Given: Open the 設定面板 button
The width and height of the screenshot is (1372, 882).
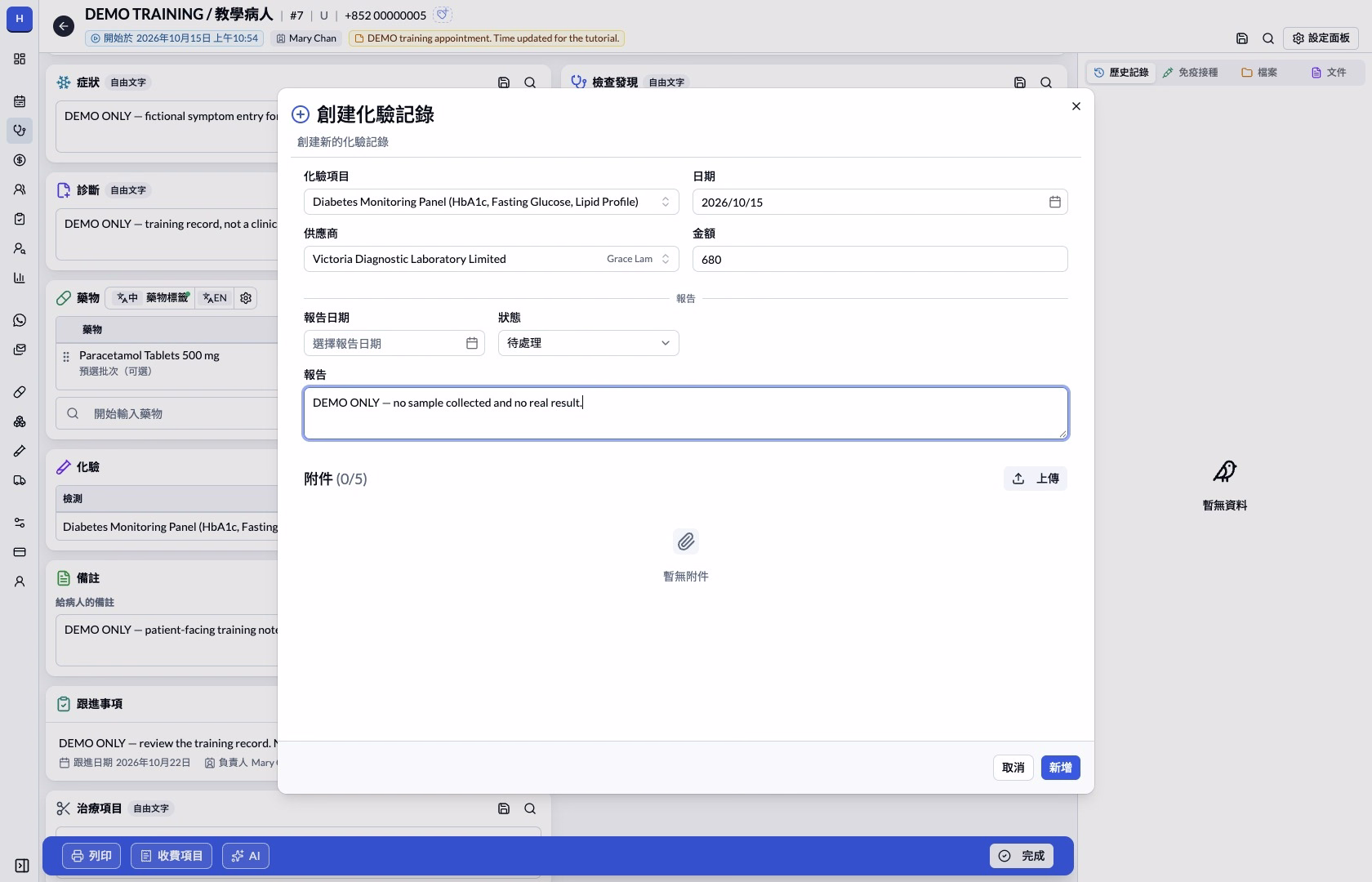Looking at the screenshot, I should pyautogui.click(x=1321, y=38).
